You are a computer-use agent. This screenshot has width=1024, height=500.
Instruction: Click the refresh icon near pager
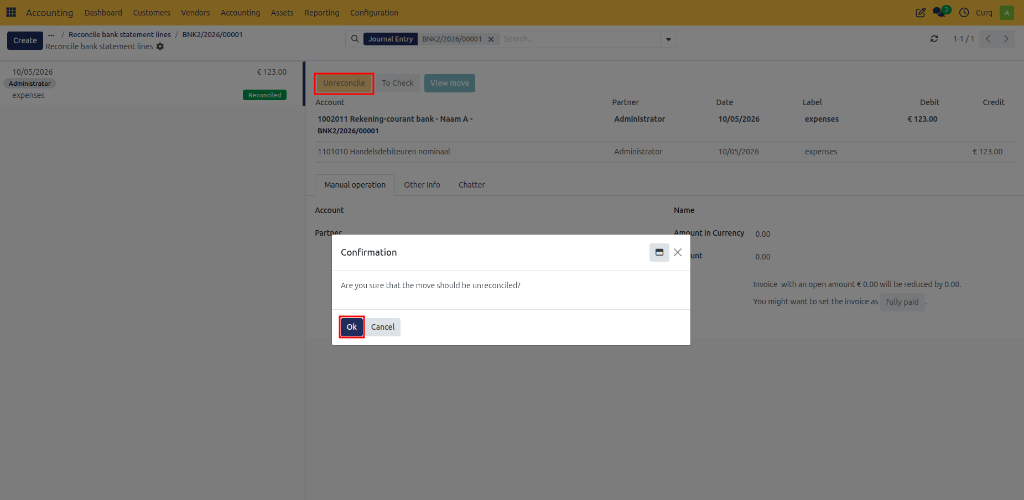pos(935,39)
